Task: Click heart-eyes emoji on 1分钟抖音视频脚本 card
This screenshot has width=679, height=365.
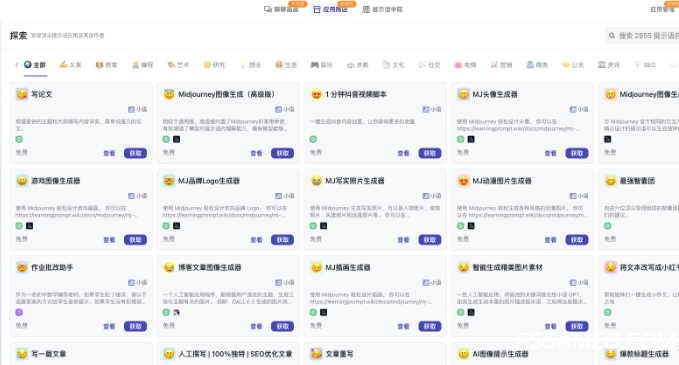Action: (x=317, y=94)
